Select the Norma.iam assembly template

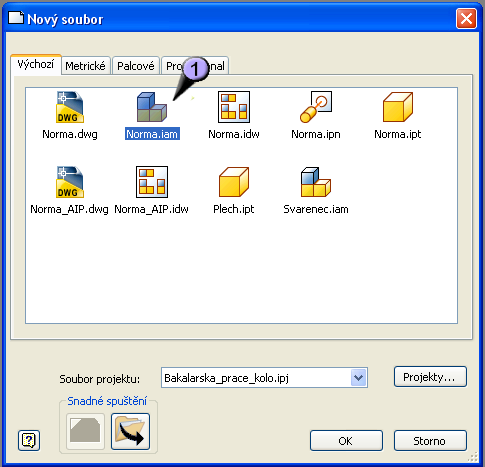click(152, 107)
